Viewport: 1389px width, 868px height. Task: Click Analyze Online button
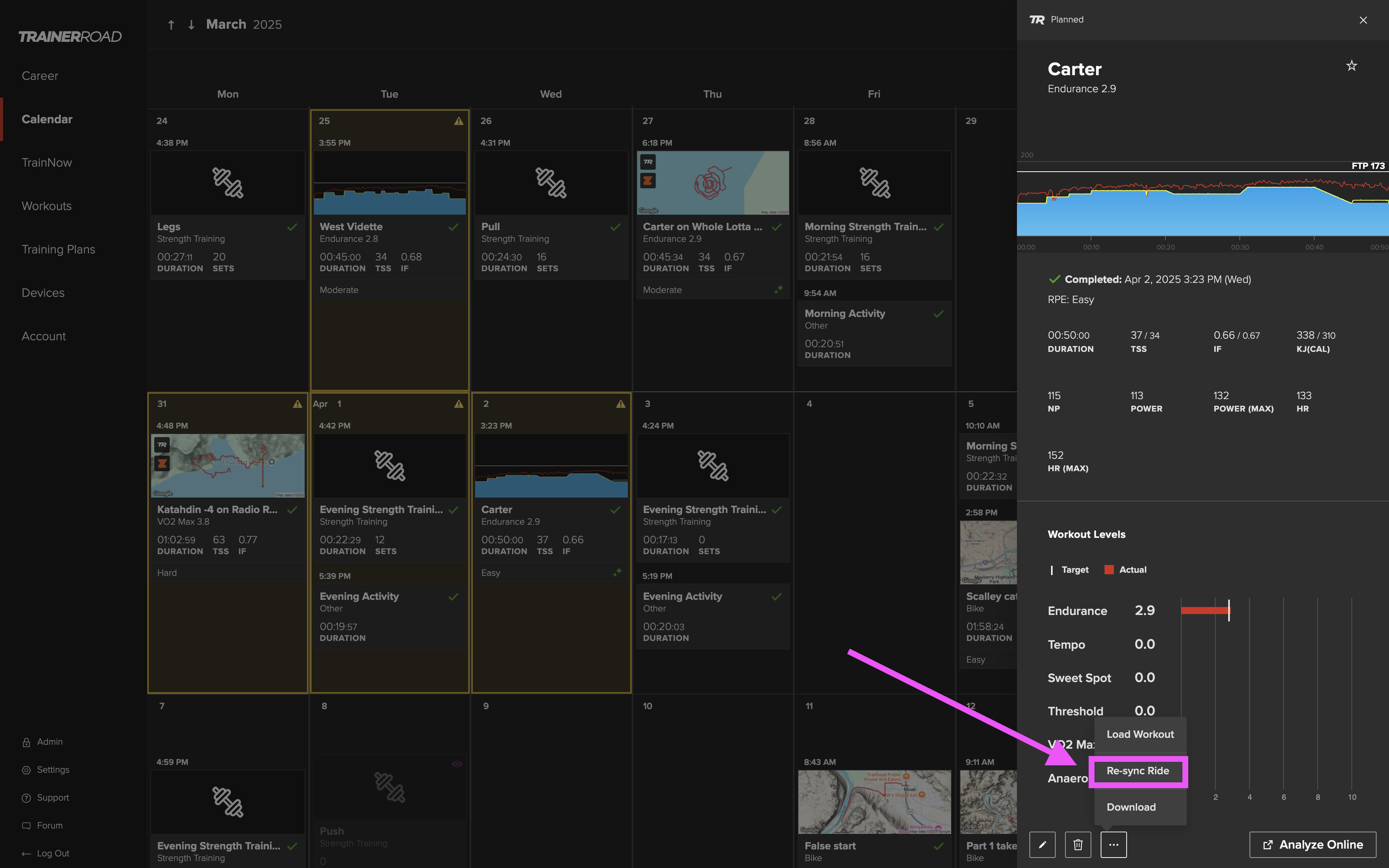coord(1313,844)
